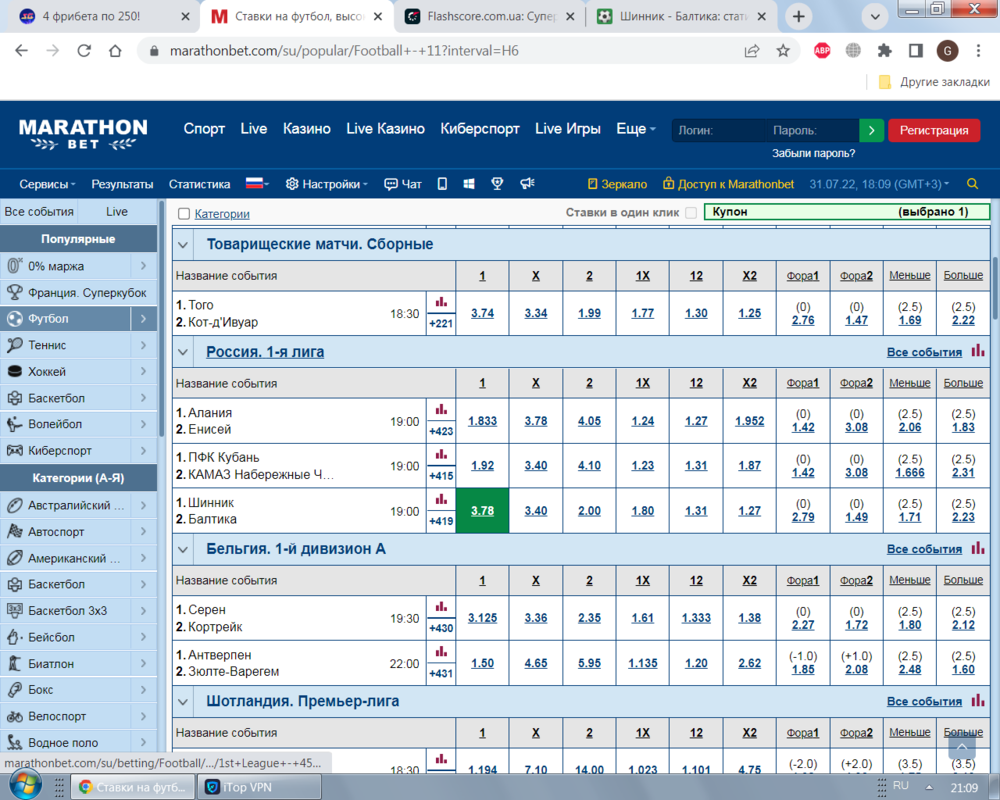This screenshot has height=800, width=1000.
Task: Open Киберспорт in the top menu
Action: click(480, 129)
